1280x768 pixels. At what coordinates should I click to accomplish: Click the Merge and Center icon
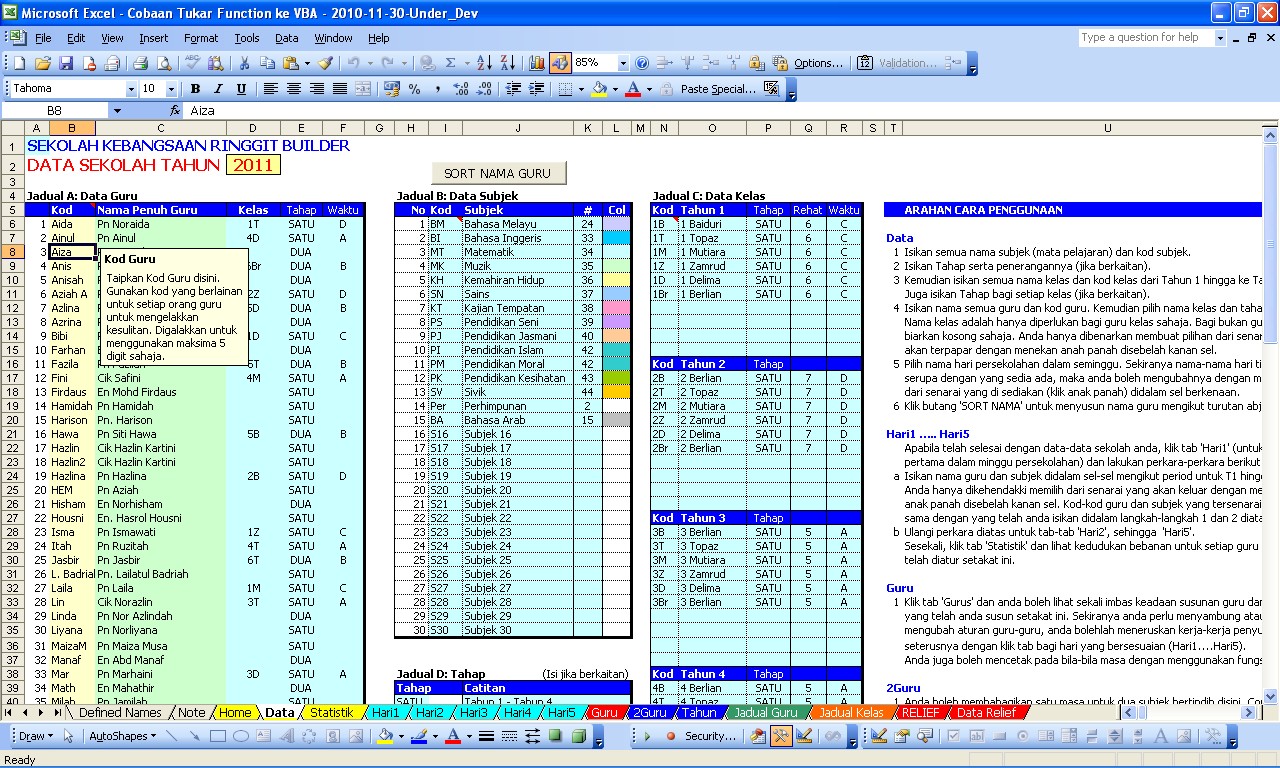pyautogui.click(x=364, y=89)
